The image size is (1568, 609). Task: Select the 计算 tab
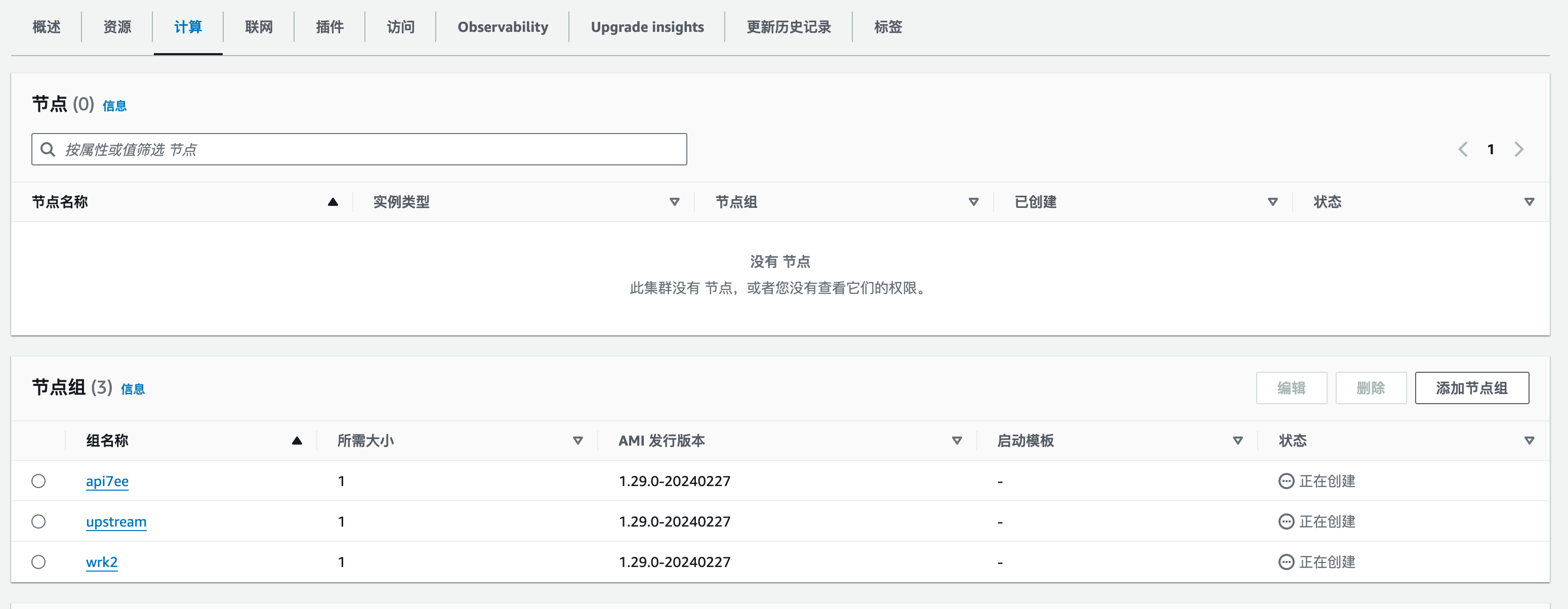coord(188,27)
